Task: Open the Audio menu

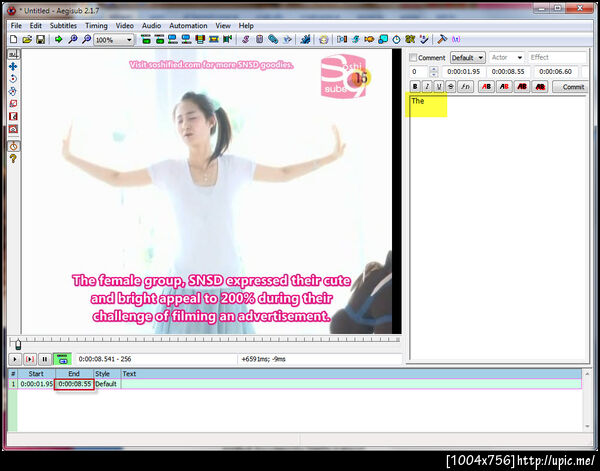Action: point(152,26)
